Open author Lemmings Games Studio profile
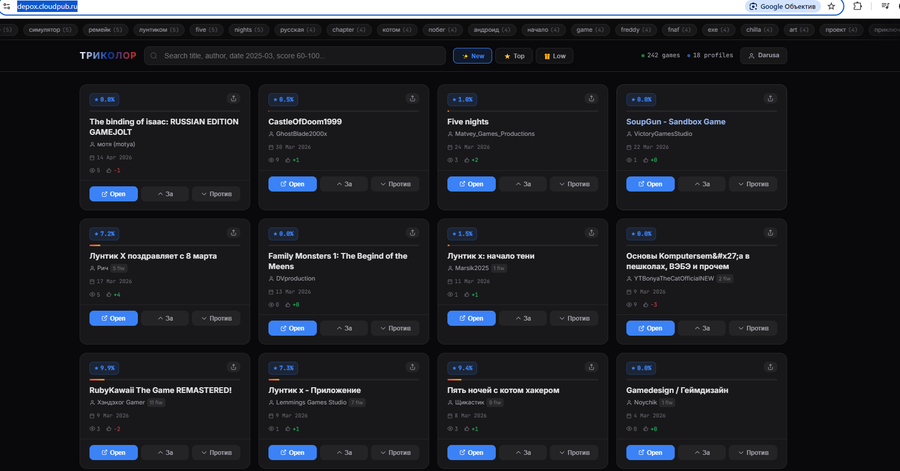The width and height of the screenshot is (900, 471). click(311, 402)
